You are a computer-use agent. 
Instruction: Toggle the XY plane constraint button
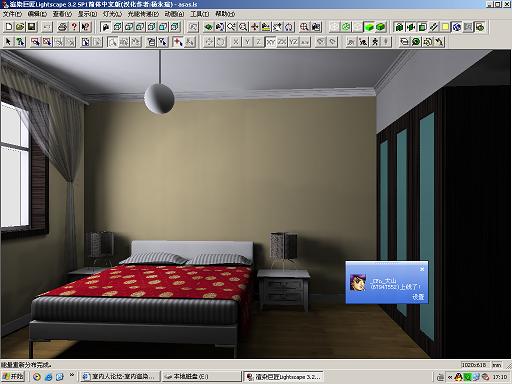pyautogui.click(x=270, y=42)
